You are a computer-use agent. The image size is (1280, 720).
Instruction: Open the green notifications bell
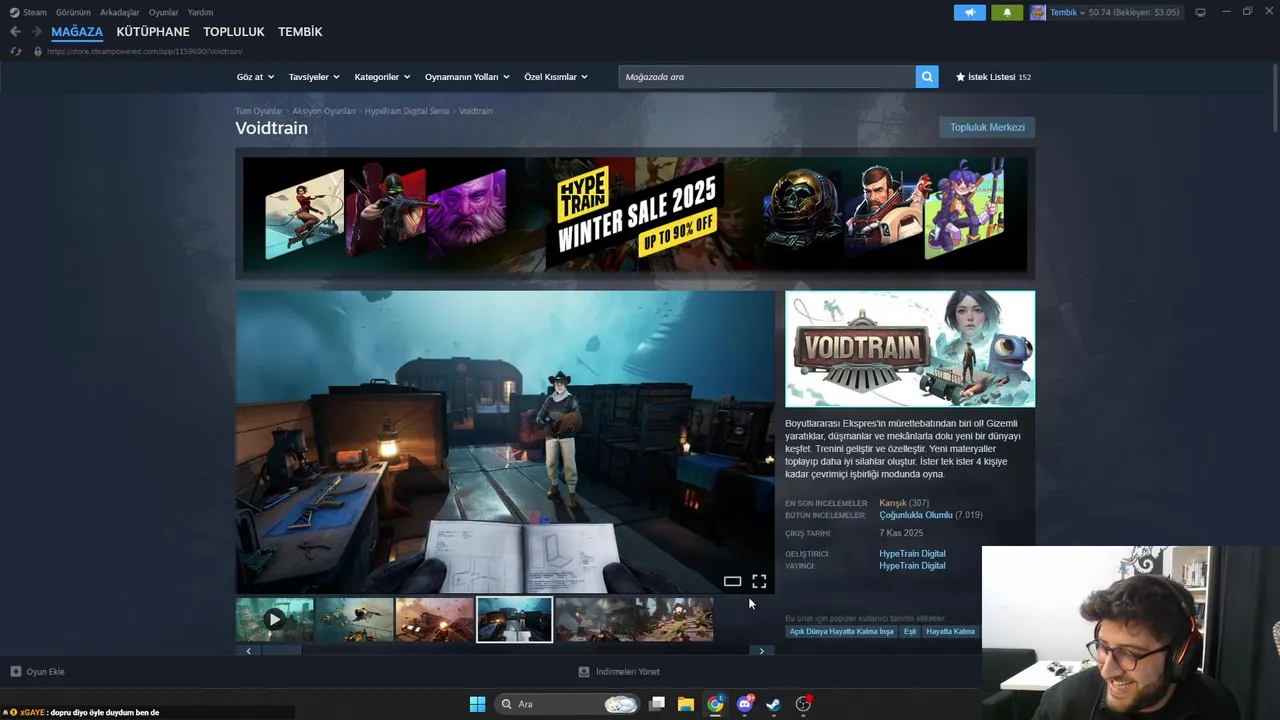1007,12
